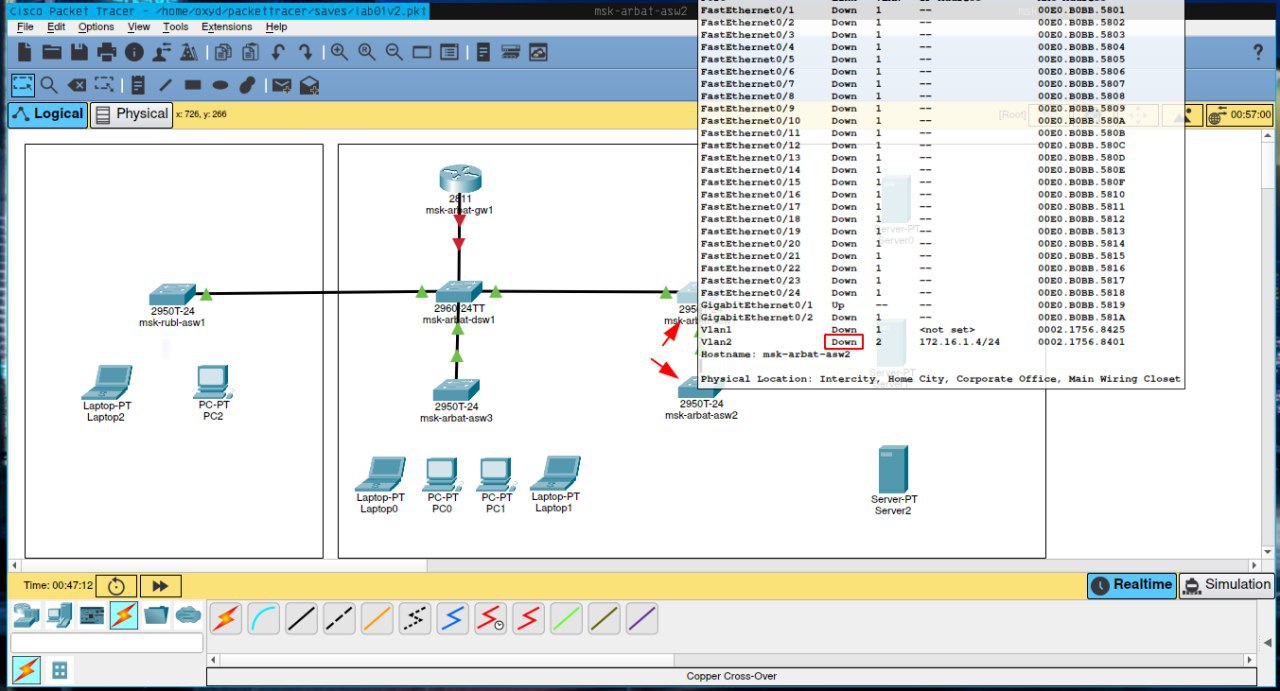Image resolution: width=1280 pixels, height=691 pixels.
Task: Select Server2 device
Action: point(892,468)
